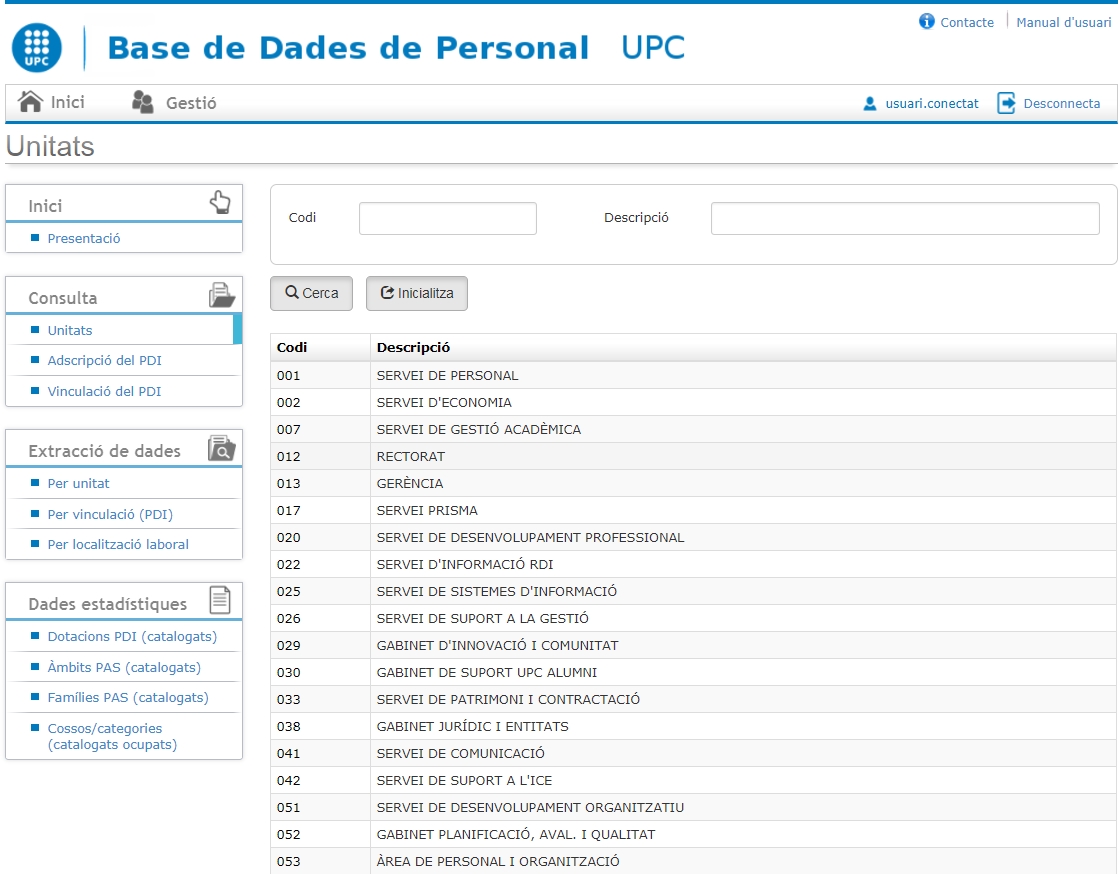Click the usuari.conectat user icon
The height and width of the screenshot is (874, 1120).
pos(869,103)
